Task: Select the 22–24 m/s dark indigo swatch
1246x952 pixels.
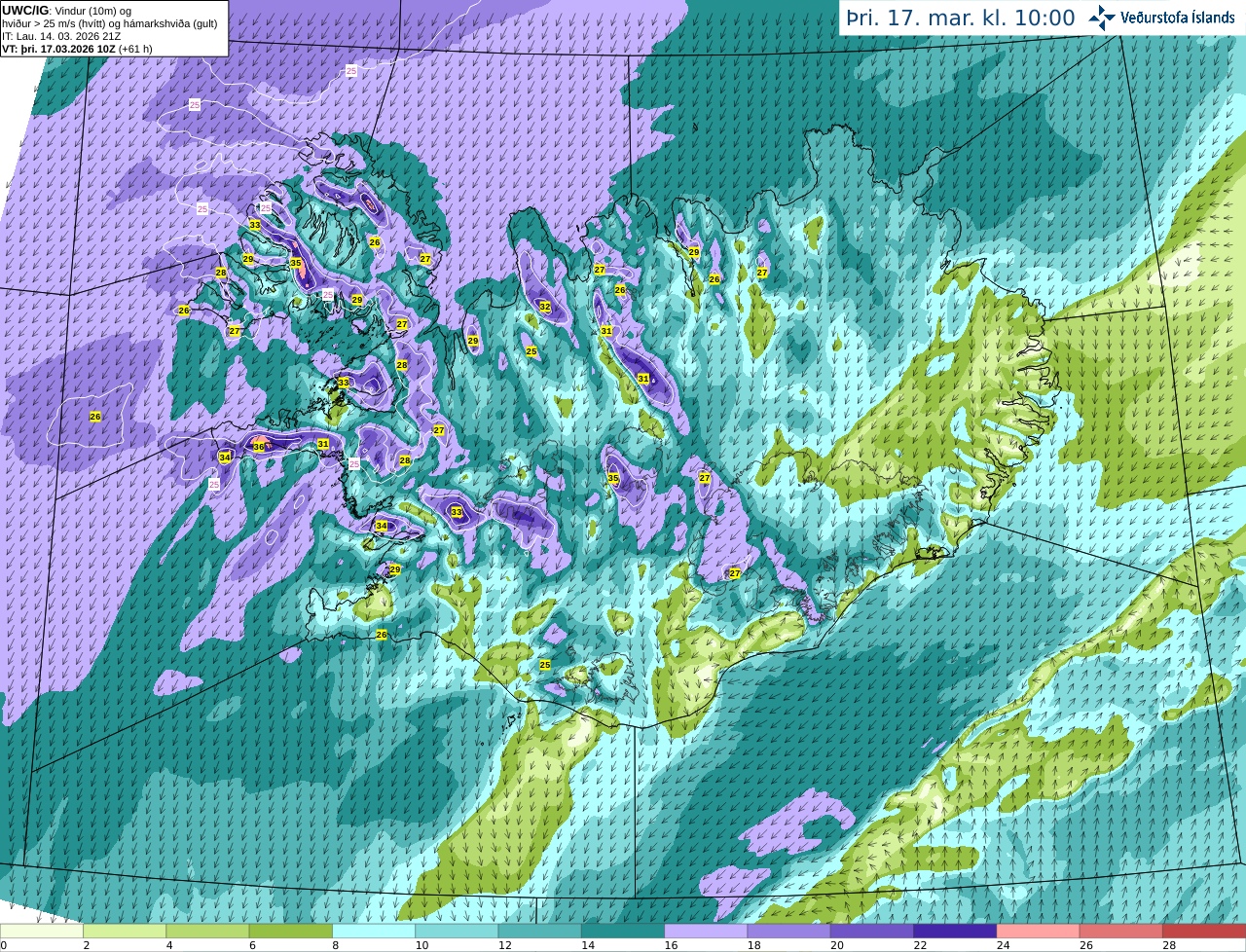Action: point(955,931)
